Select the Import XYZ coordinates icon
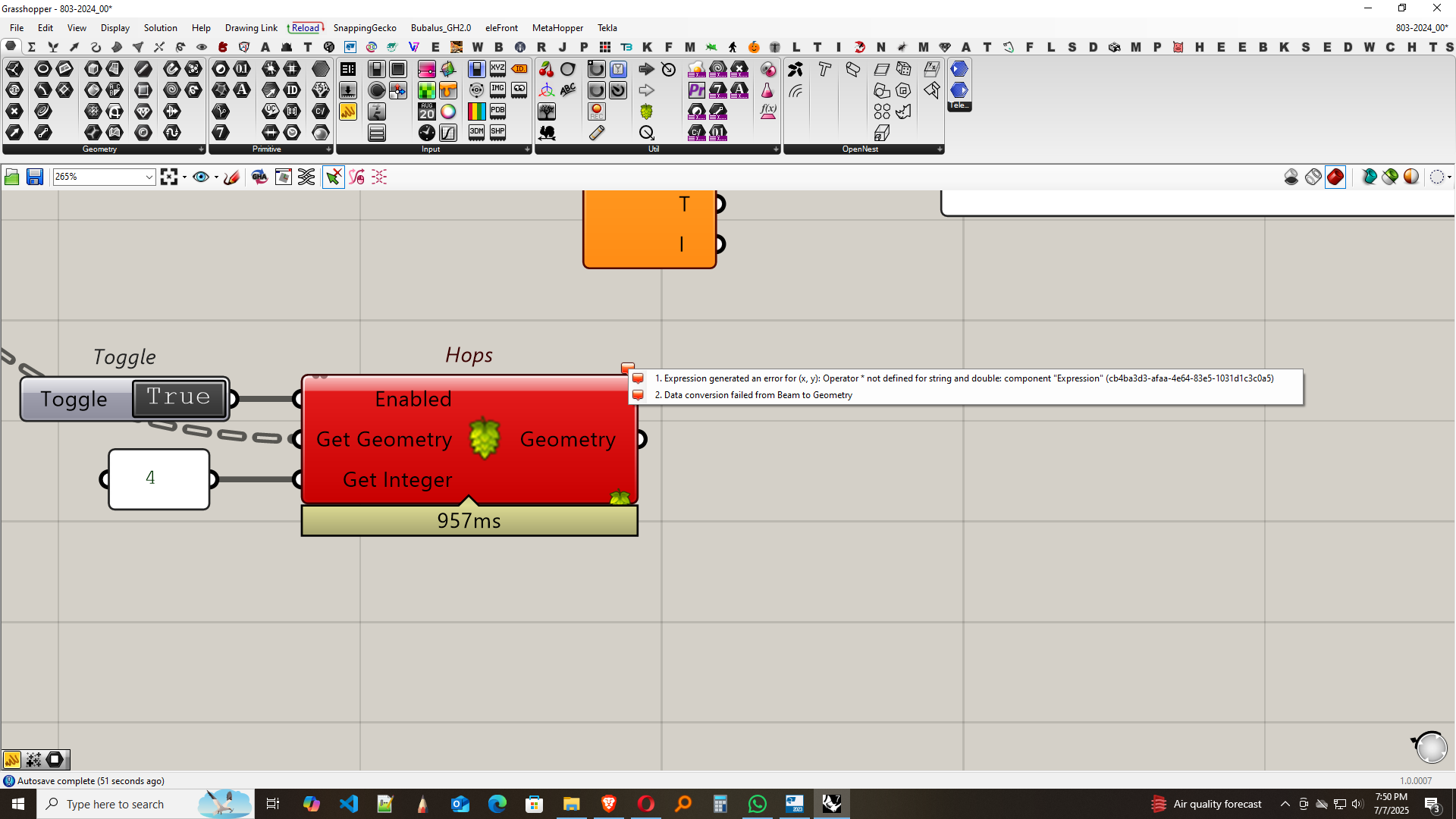1456x819 pixels. pyautogui.click(x=497, y=69)
